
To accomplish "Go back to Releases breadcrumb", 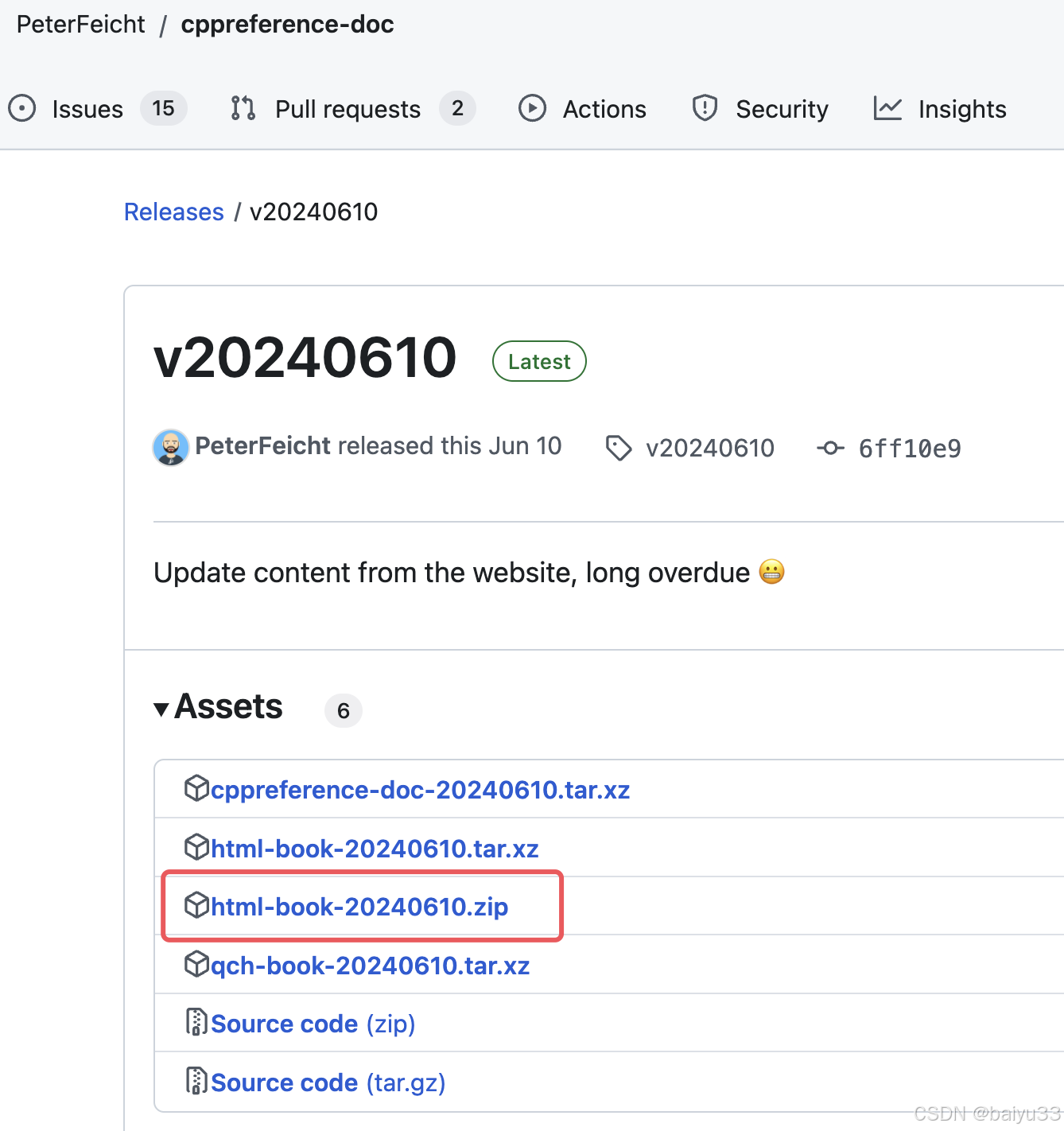I will click(x=174, y=212).
